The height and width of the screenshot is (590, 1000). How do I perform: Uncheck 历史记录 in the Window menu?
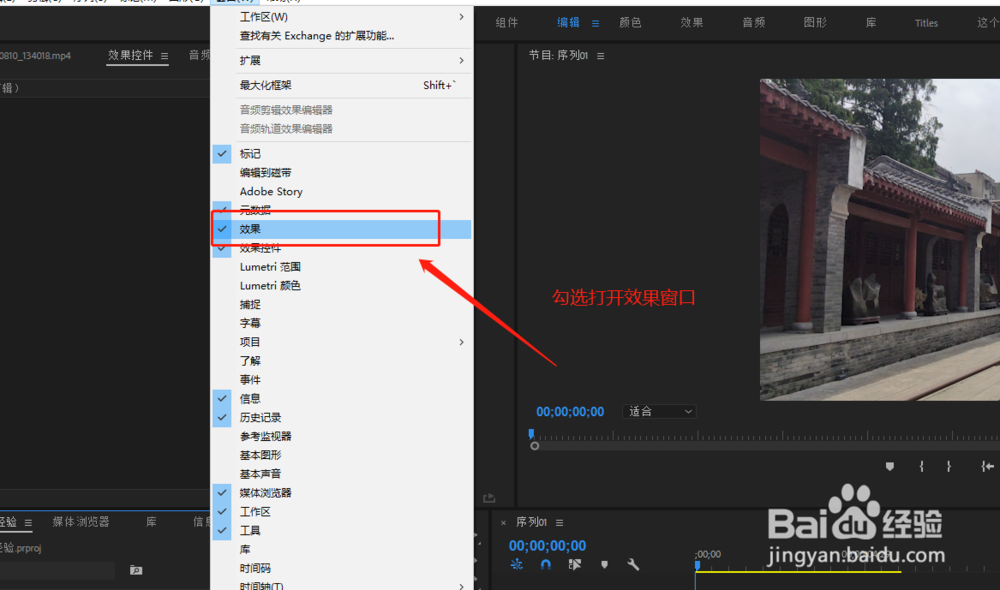341,417
